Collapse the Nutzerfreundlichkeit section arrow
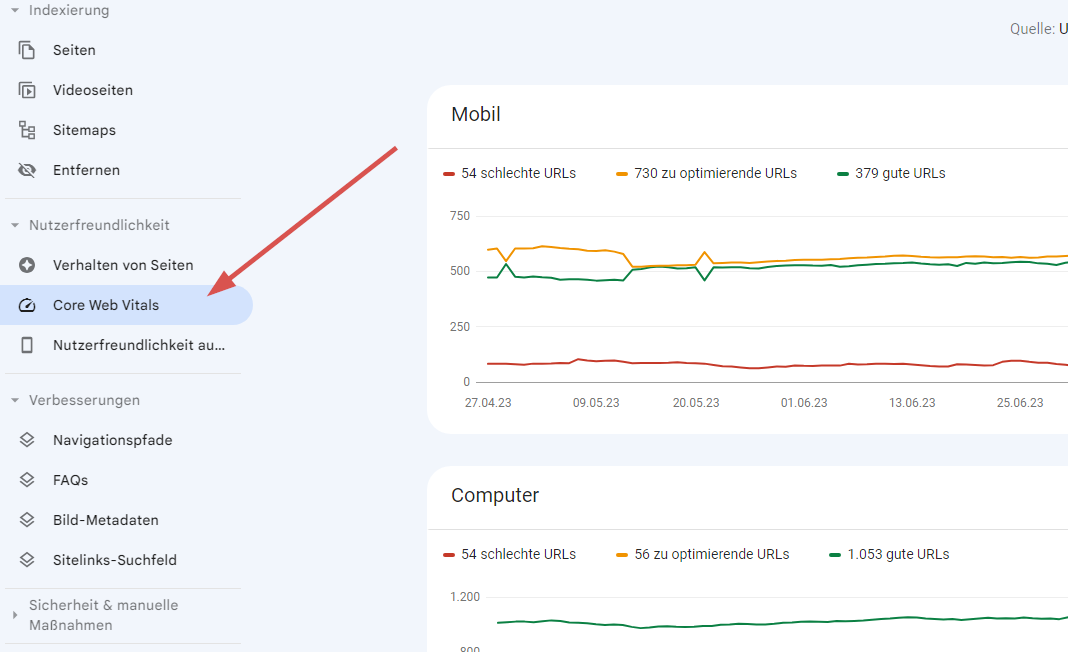Screen dimensions: 1068x652 point(15,225)
